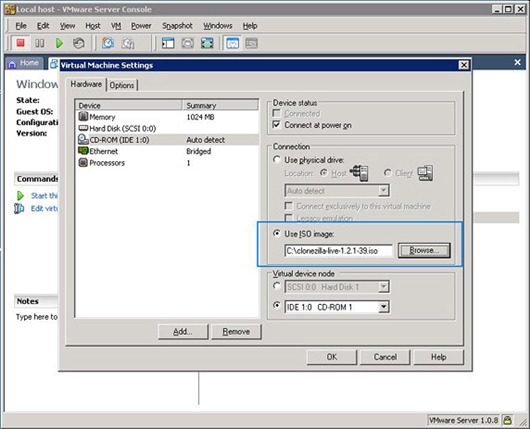Click the Processors device icon
Screen dimensions: 530x429
(83, 162)
